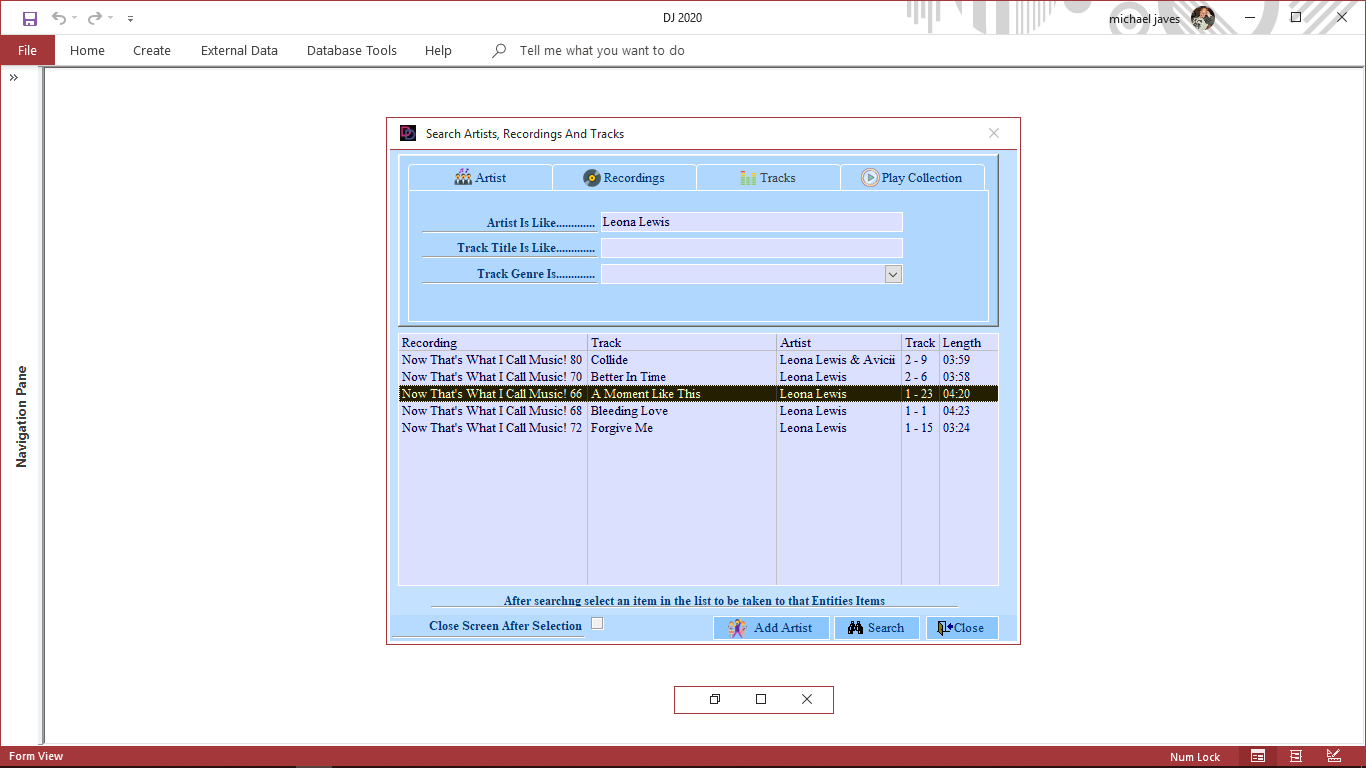Click the Add Artist button

(x=771, y=628)
